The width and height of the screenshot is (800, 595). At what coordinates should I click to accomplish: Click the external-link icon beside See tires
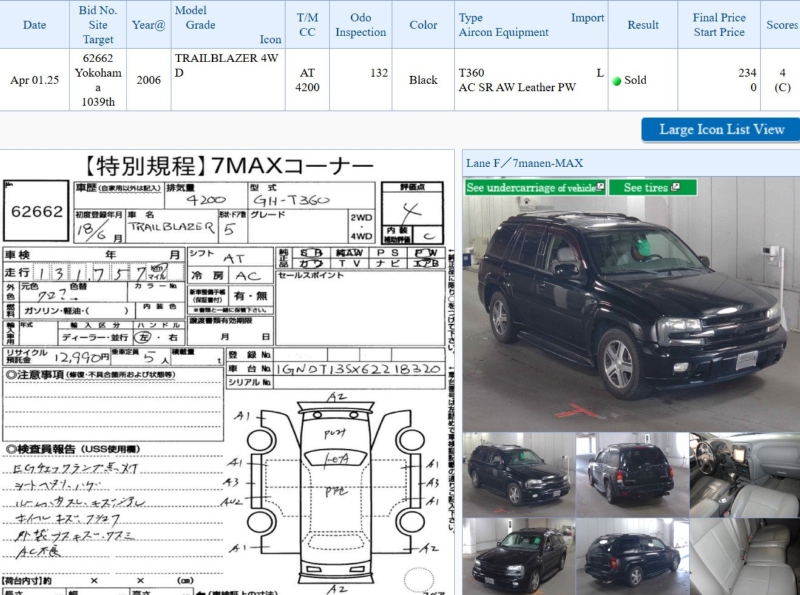click(677, 187)
